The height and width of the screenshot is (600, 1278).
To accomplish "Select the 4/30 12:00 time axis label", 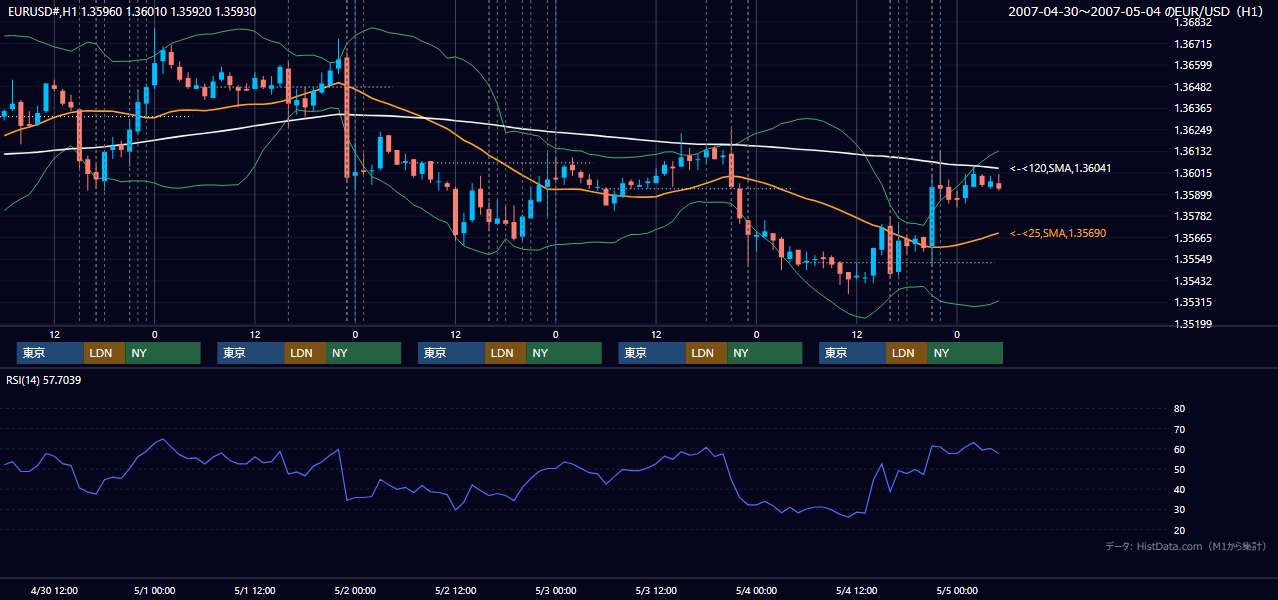I will pyautogui.click(x=55, y=591).
